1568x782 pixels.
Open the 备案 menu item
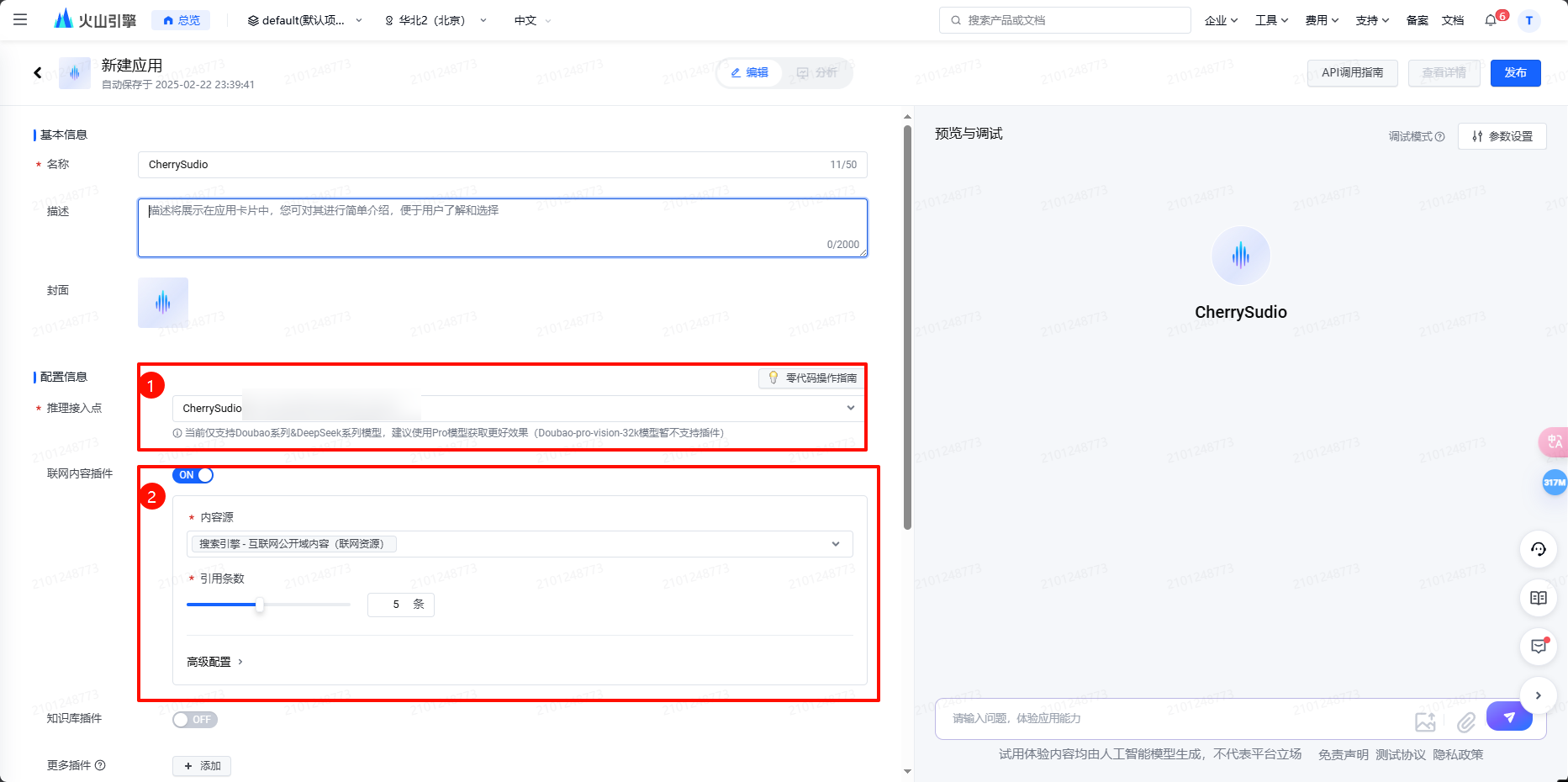click(1418, 20)
